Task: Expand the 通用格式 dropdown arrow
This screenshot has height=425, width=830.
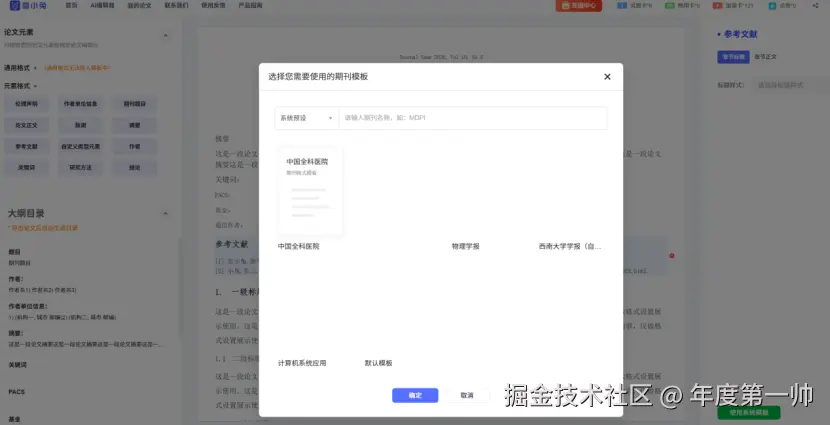Action: (x=35, y=68)
